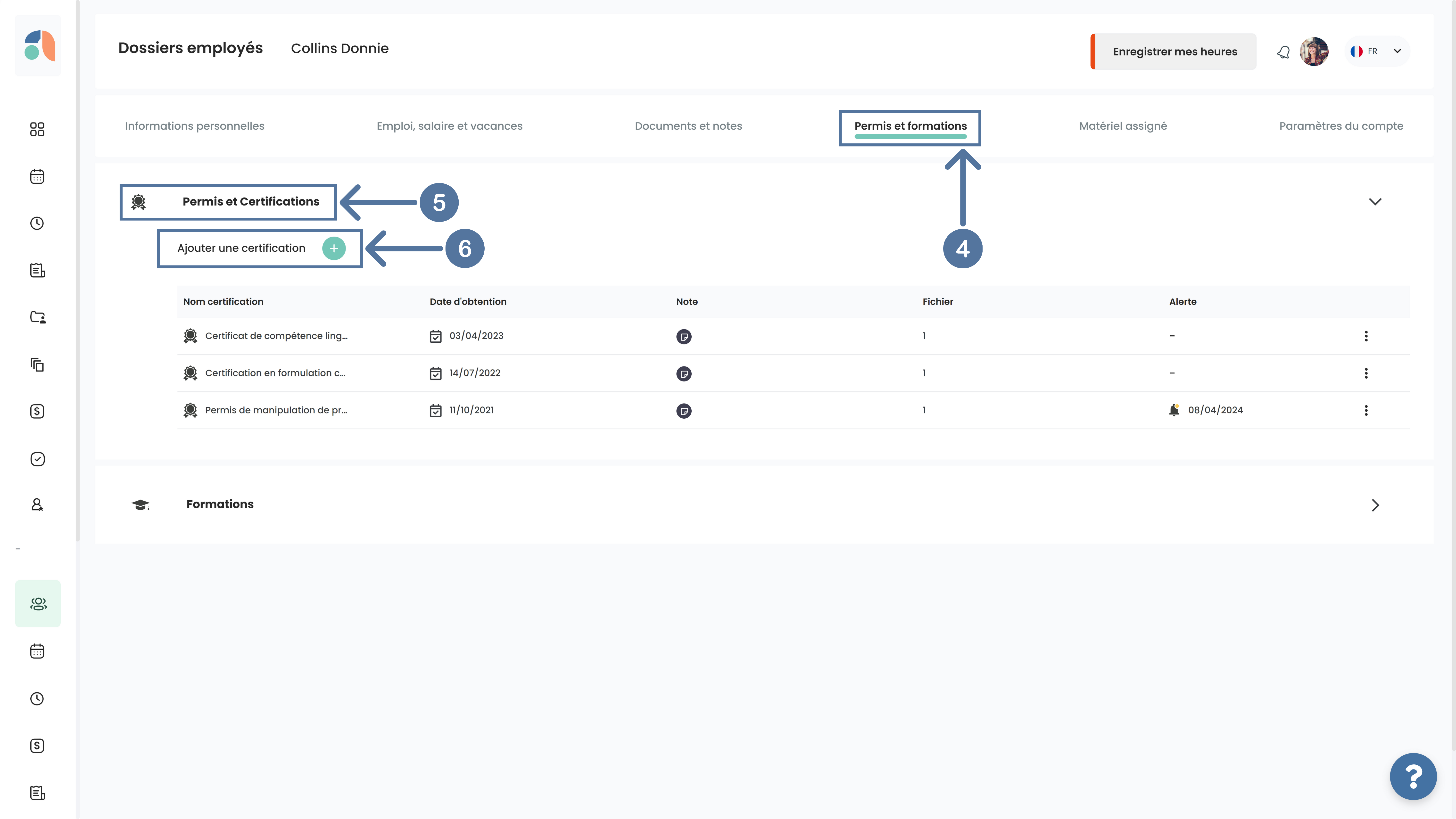Click the Nom certification column header
1456x819 pixels.
(x=223, y=302)
